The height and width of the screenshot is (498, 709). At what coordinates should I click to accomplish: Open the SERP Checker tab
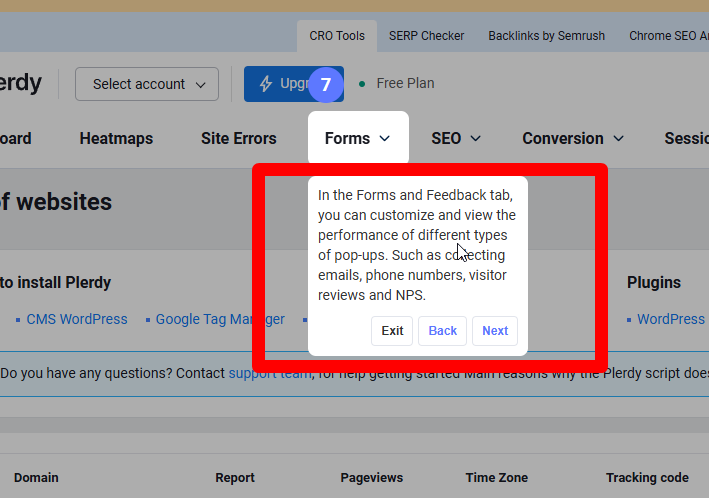tap(426, 36)
